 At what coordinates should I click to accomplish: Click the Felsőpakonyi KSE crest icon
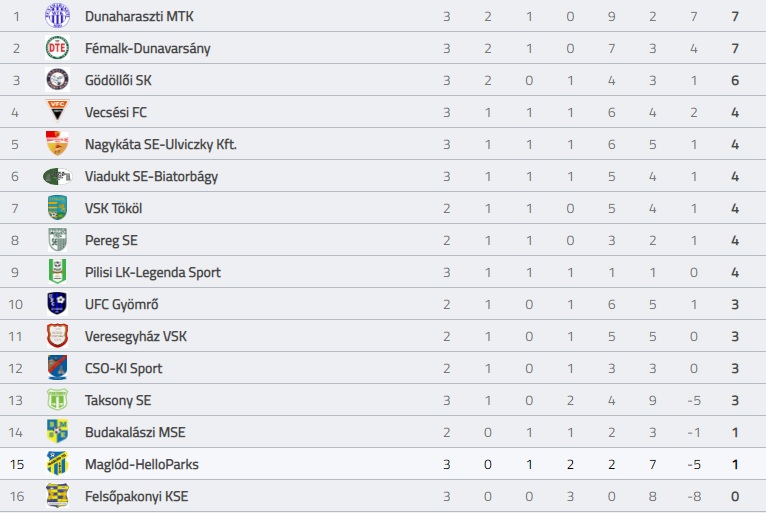(x=57, y=495)
